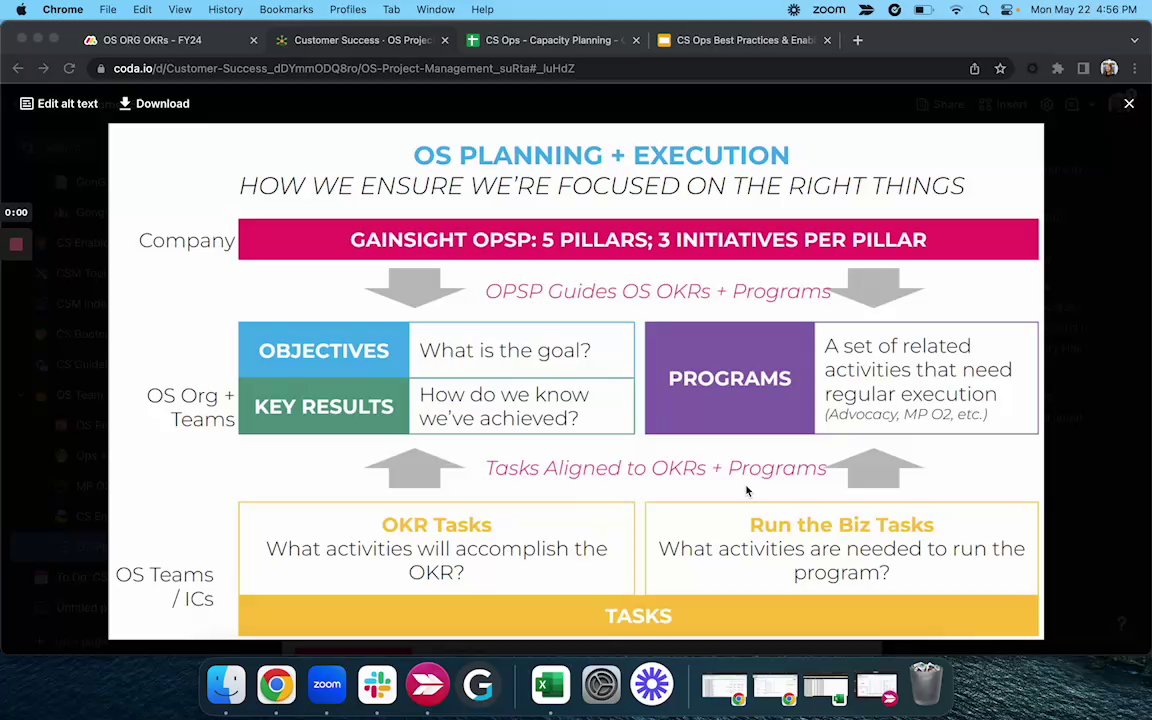The image size is (1152, 720).
Task: Go forward in browser history
Action: [44, 68]
